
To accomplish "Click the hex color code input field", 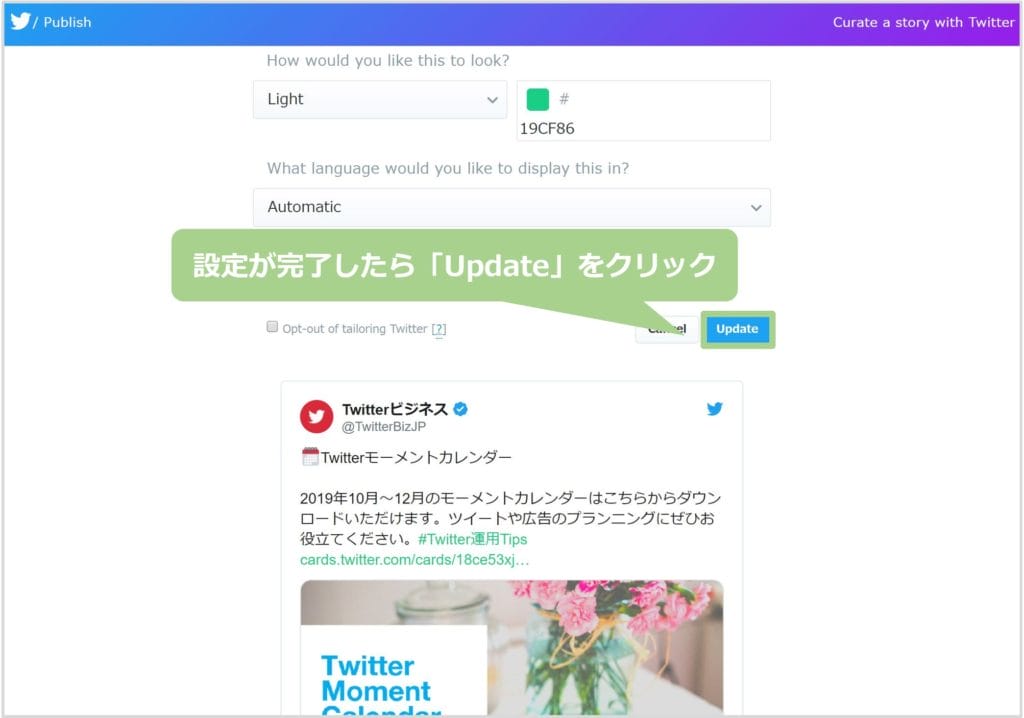I will tap(643, 110).
